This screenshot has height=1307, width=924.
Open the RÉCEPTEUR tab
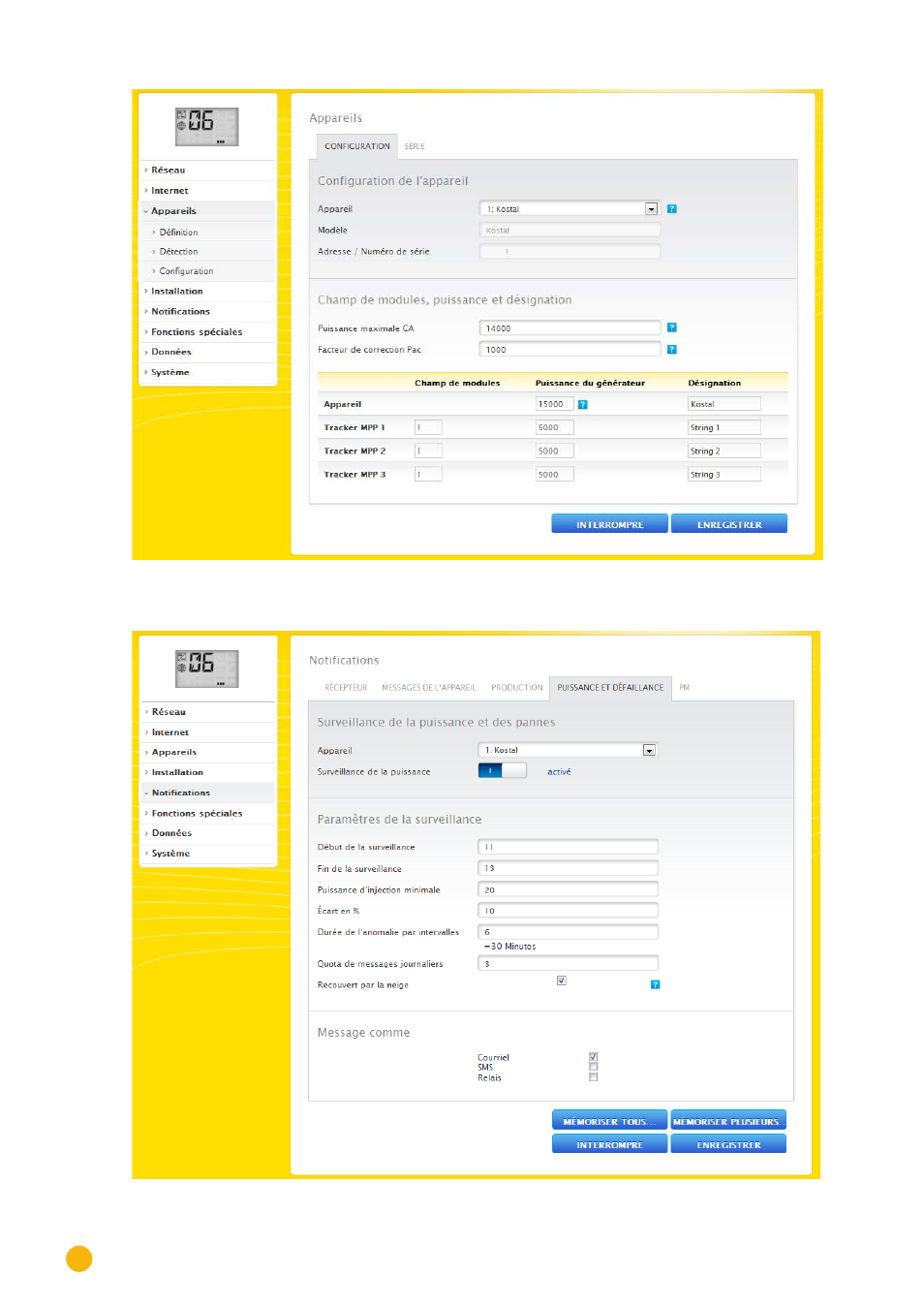tap(346, 688)
